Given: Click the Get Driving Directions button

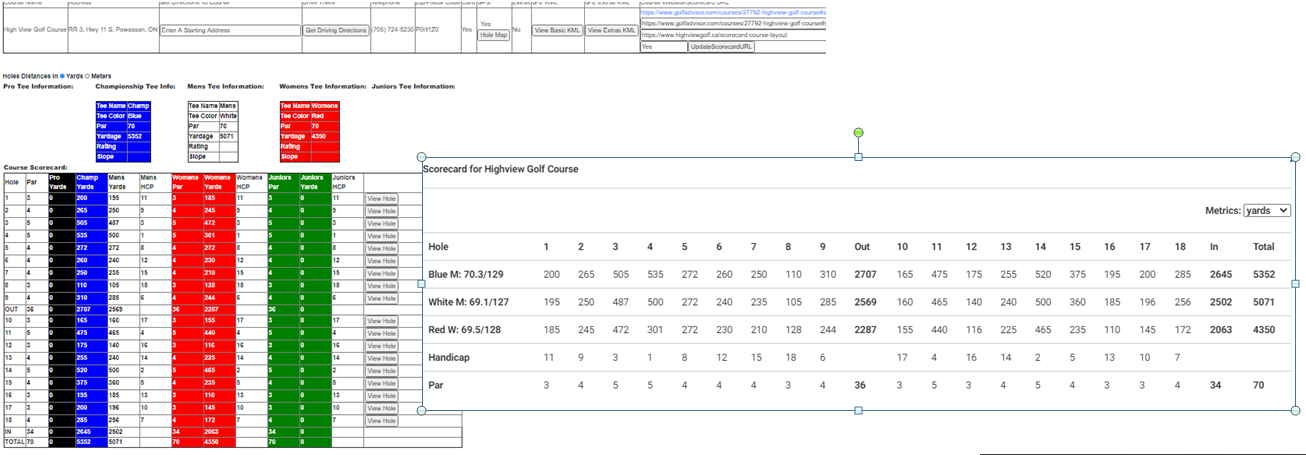Looking at the screenshot, I should tap(336, 30).
